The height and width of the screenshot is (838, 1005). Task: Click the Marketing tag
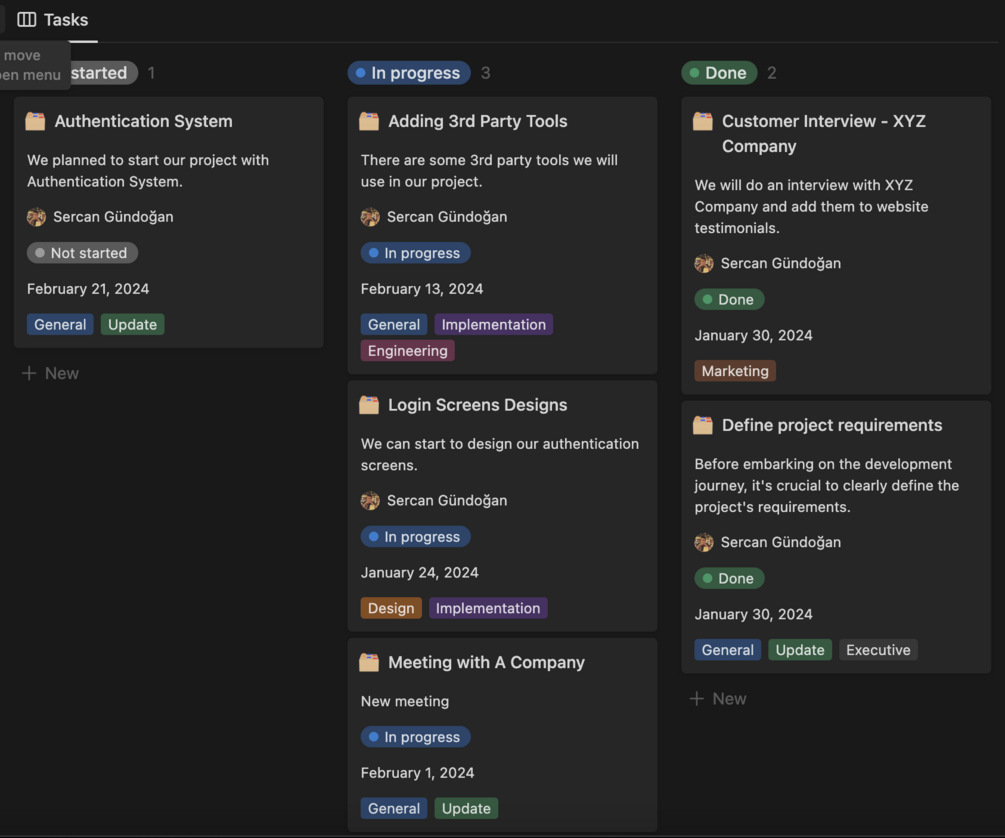[x=735, y=371]
